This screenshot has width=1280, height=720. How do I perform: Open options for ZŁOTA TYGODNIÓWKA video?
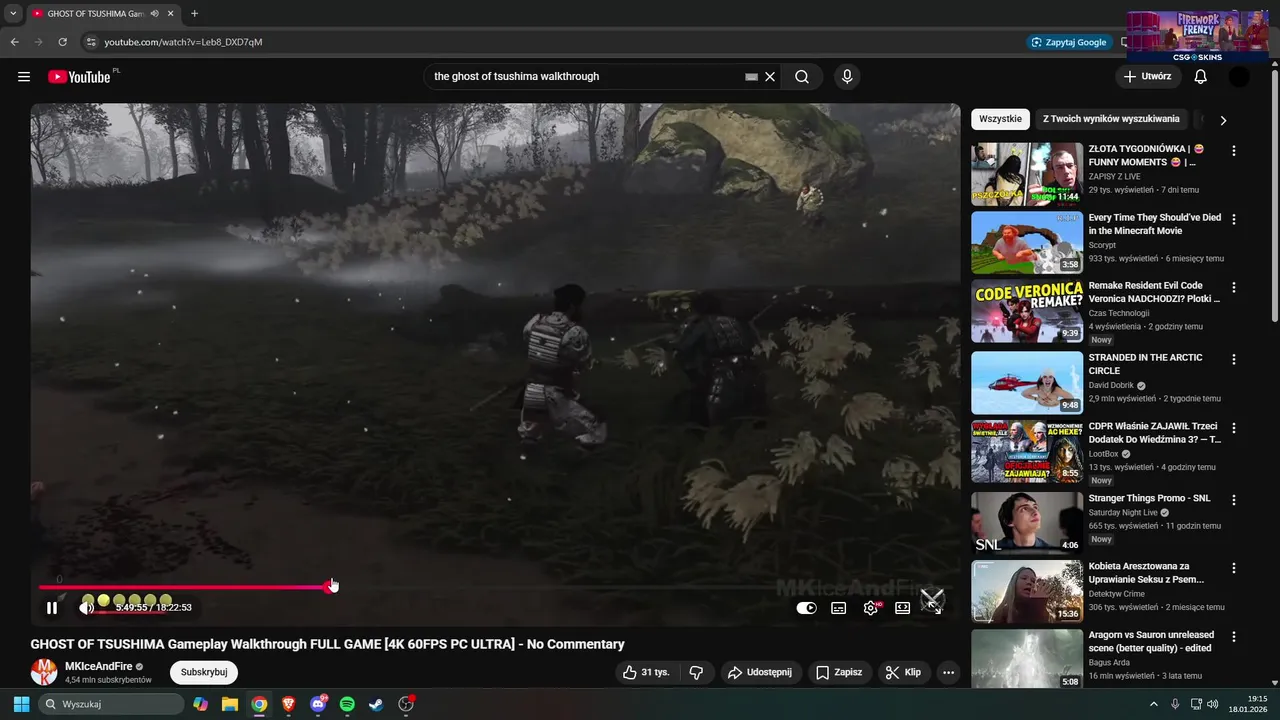pyautogui.click(x=1233, y=151)
